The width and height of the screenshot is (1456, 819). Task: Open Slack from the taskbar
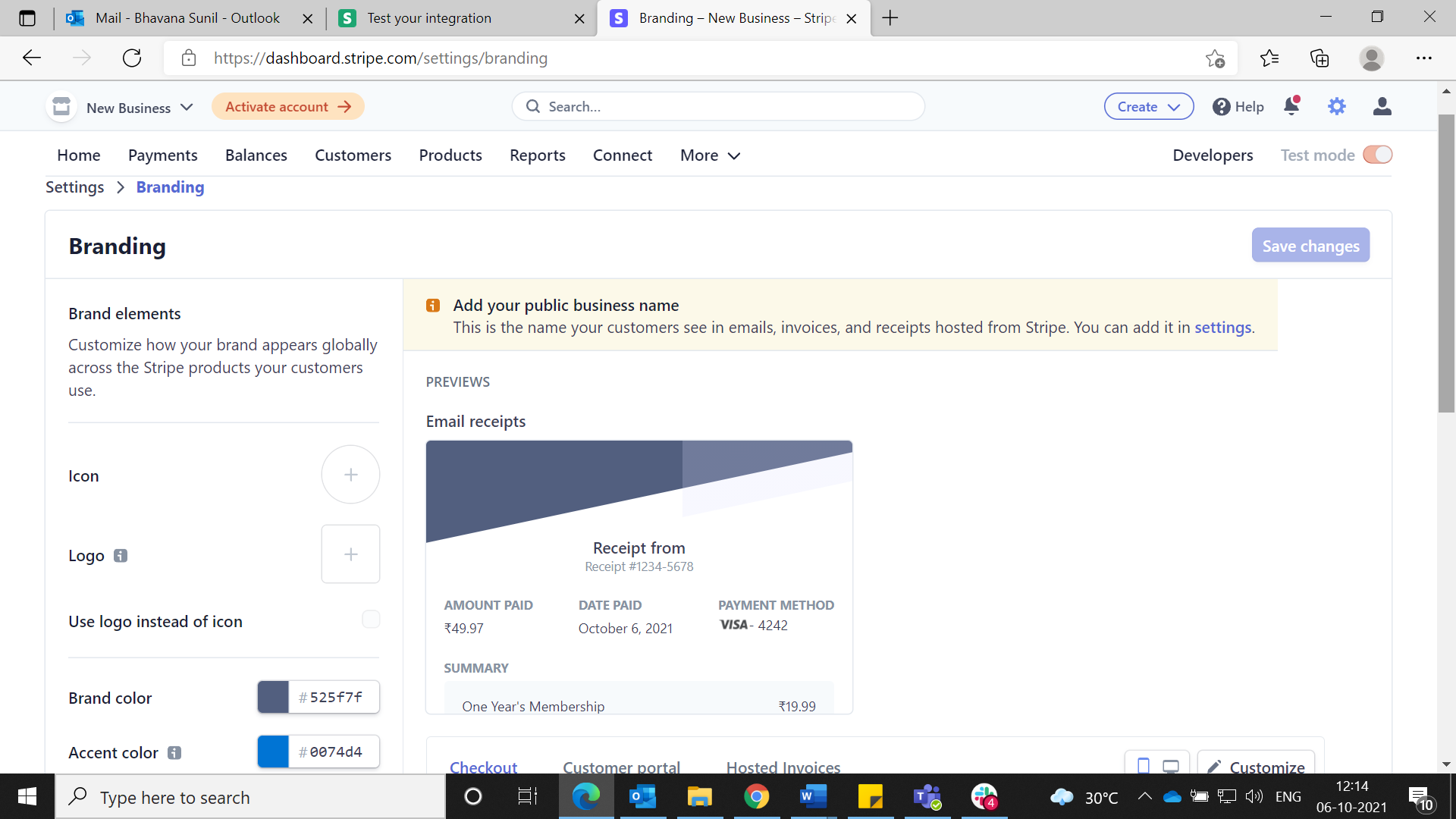(x=984, y=796)
